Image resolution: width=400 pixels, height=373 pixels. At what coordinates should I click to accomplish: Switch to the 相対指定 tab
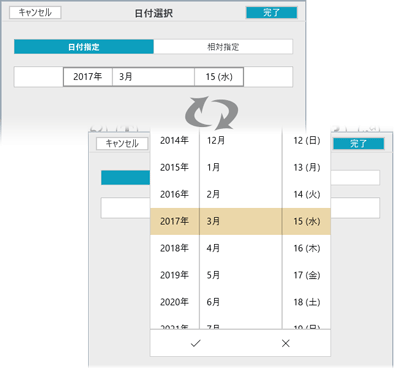click(x=223, y=47)
